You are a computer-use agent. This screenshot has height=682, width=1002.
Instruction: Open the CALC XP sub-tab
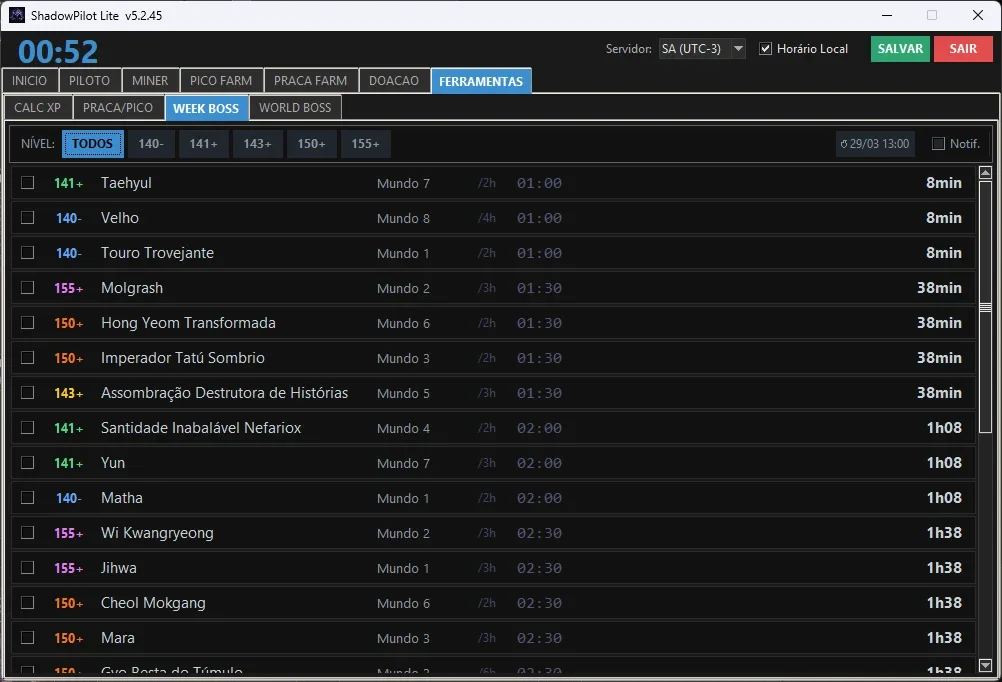coord(38,107)
